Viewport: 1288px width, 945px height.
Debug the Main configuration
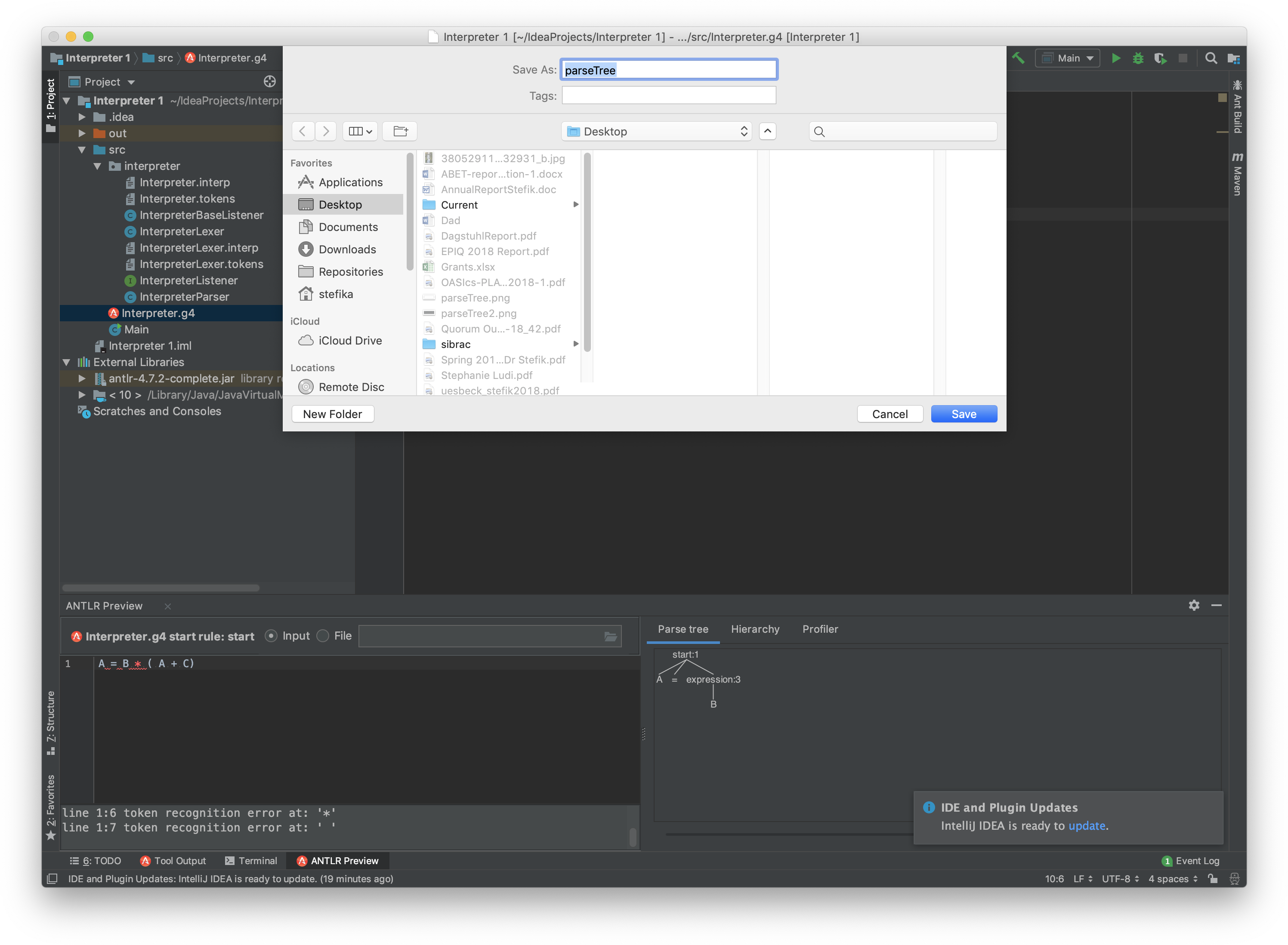(1138, 58)
